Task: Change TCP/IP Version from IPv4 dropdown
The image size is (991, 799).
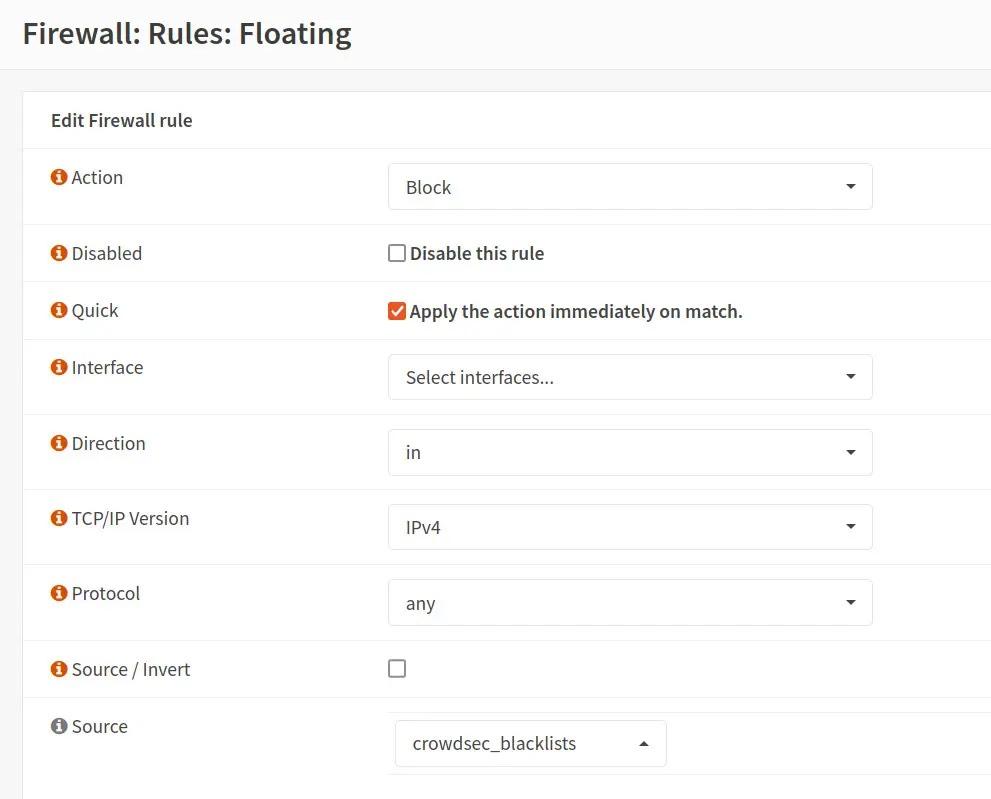Action: point(630,527)
